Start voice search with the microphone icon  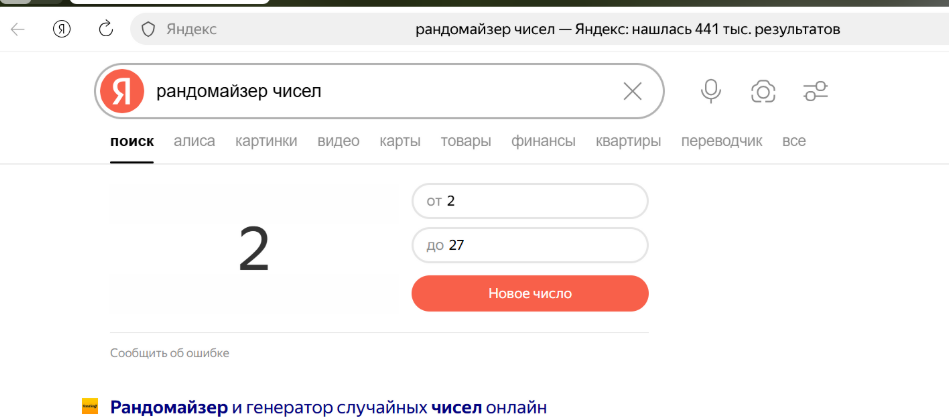711,92
